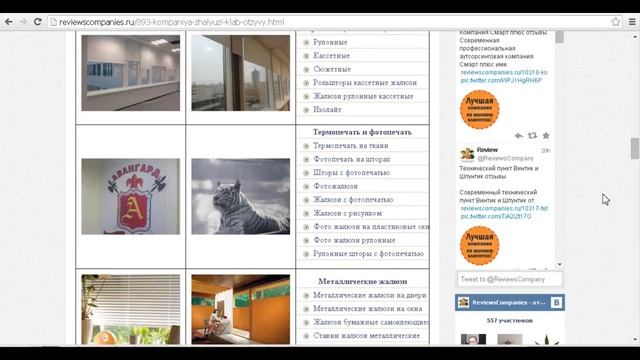Open 'Жалюзи с рисунком' link

click(347, 213)
